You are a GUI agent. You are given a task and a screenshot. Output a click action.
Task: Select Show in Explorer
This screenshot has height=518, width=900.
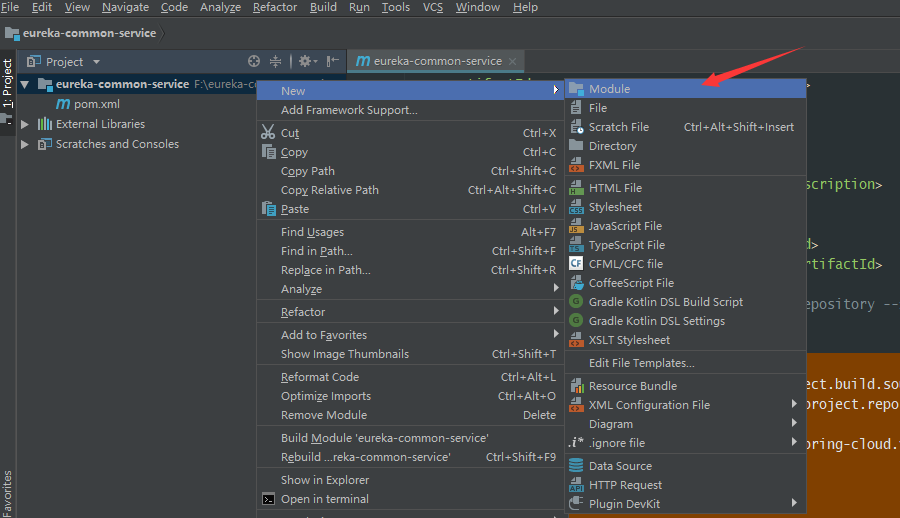pos(410,480)
